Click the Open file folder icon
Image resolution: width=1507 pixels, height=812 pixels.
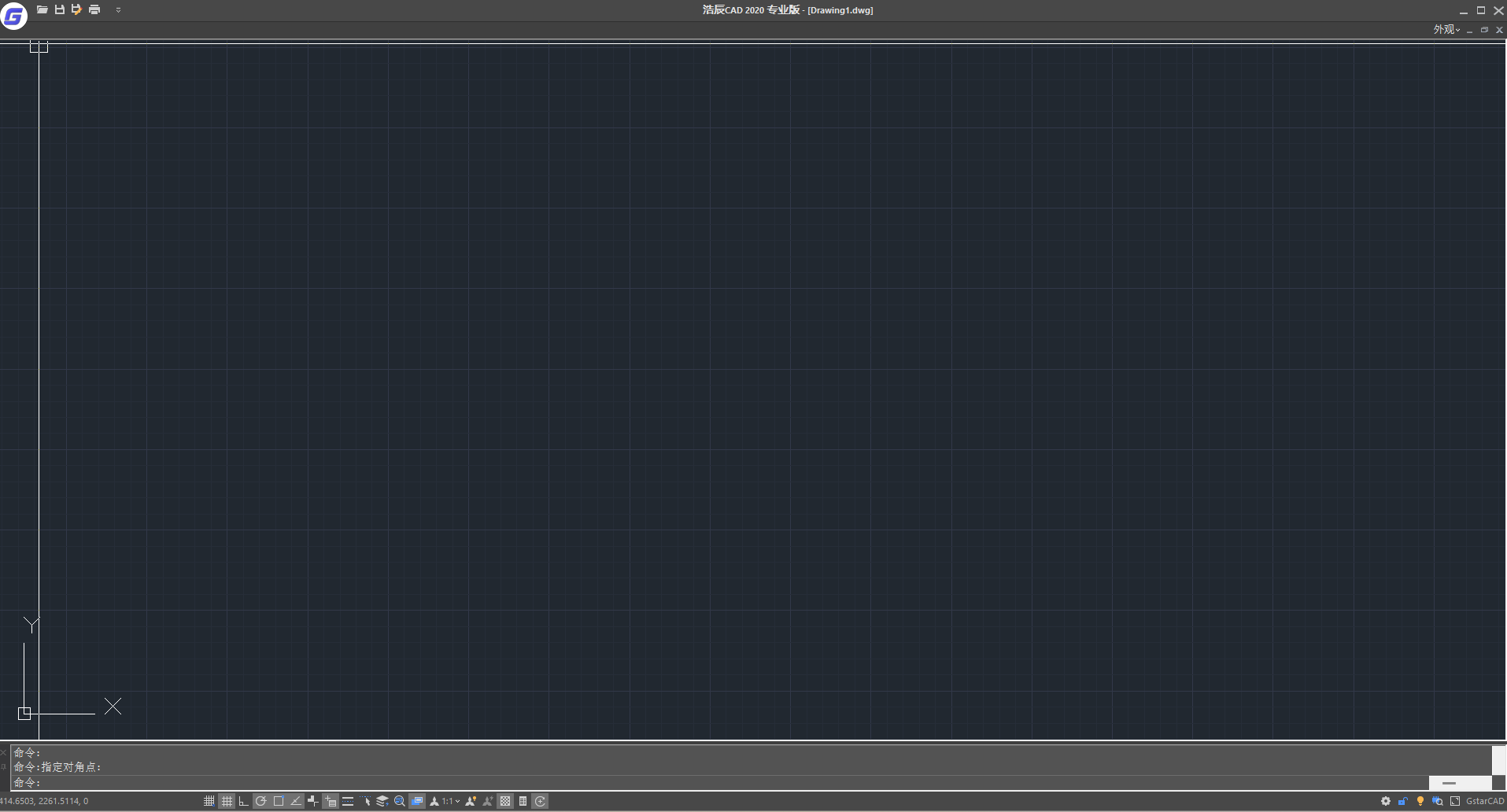[42, 9]
